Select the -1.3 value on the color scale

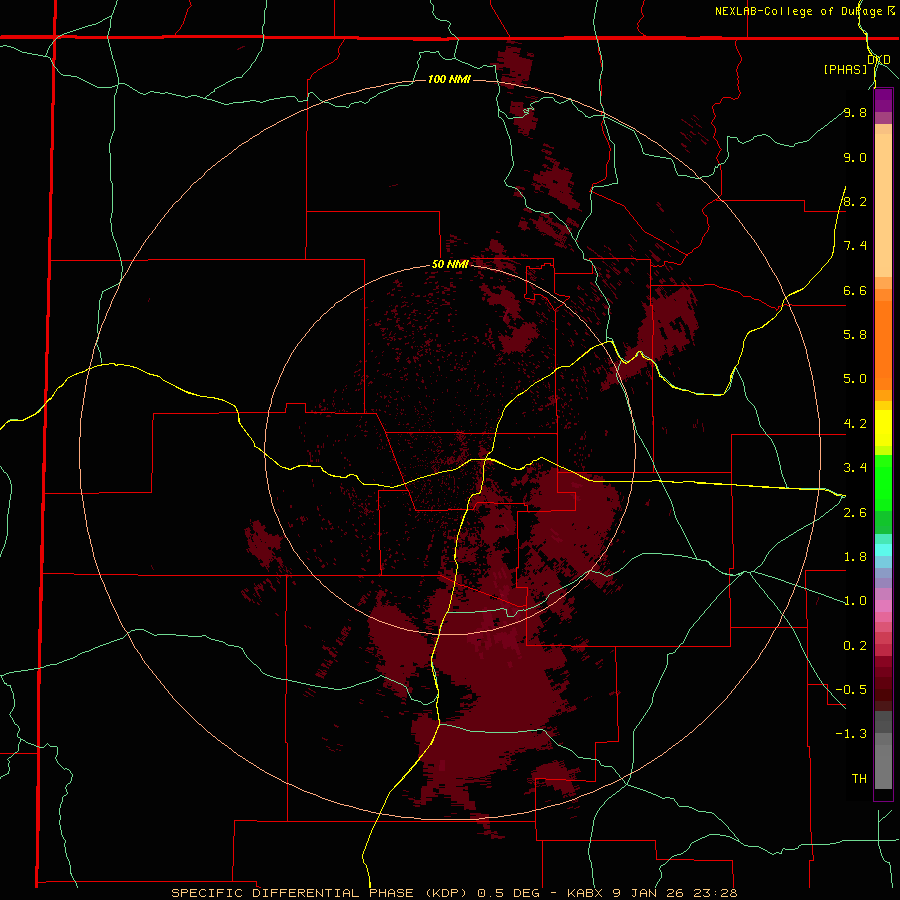(x=851, y=734)
